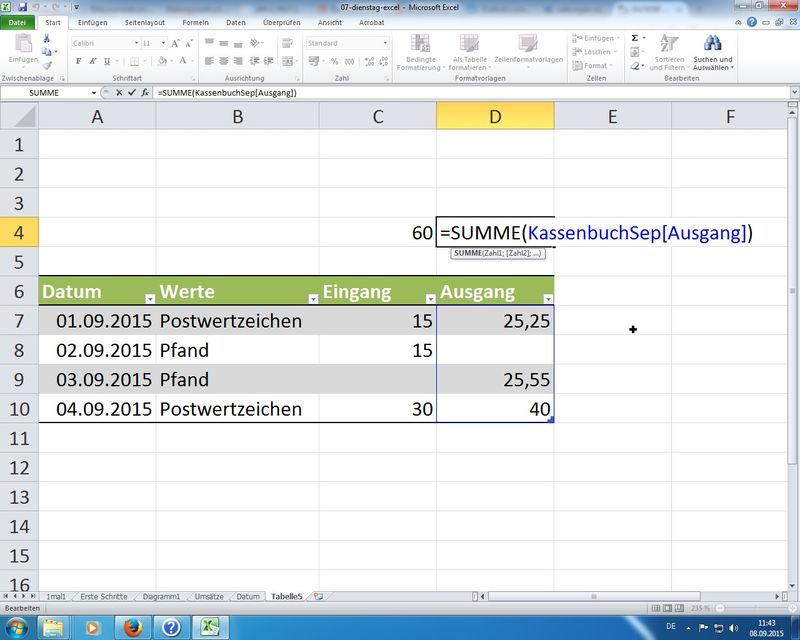Confirm formula with the checkmark icon

coord(132,92)
